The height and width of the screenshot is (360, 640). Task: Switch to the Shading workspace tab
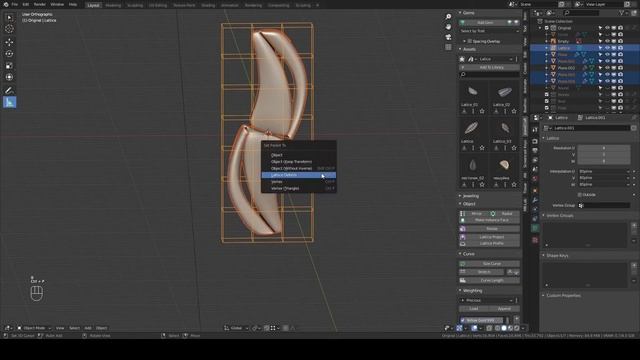pyautogui.click(x=208, y=5)
